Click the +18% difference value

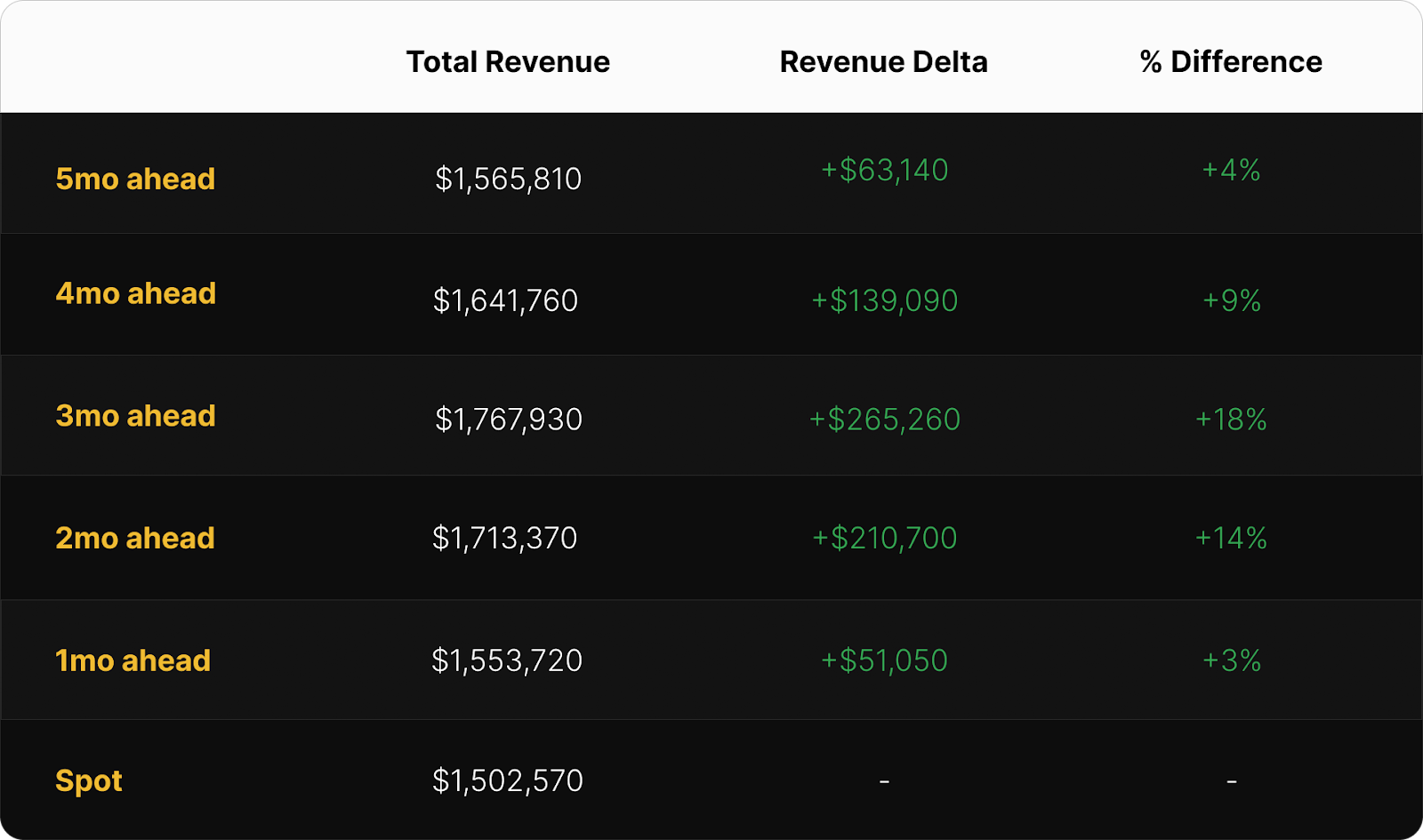[x=1231, y=420]
